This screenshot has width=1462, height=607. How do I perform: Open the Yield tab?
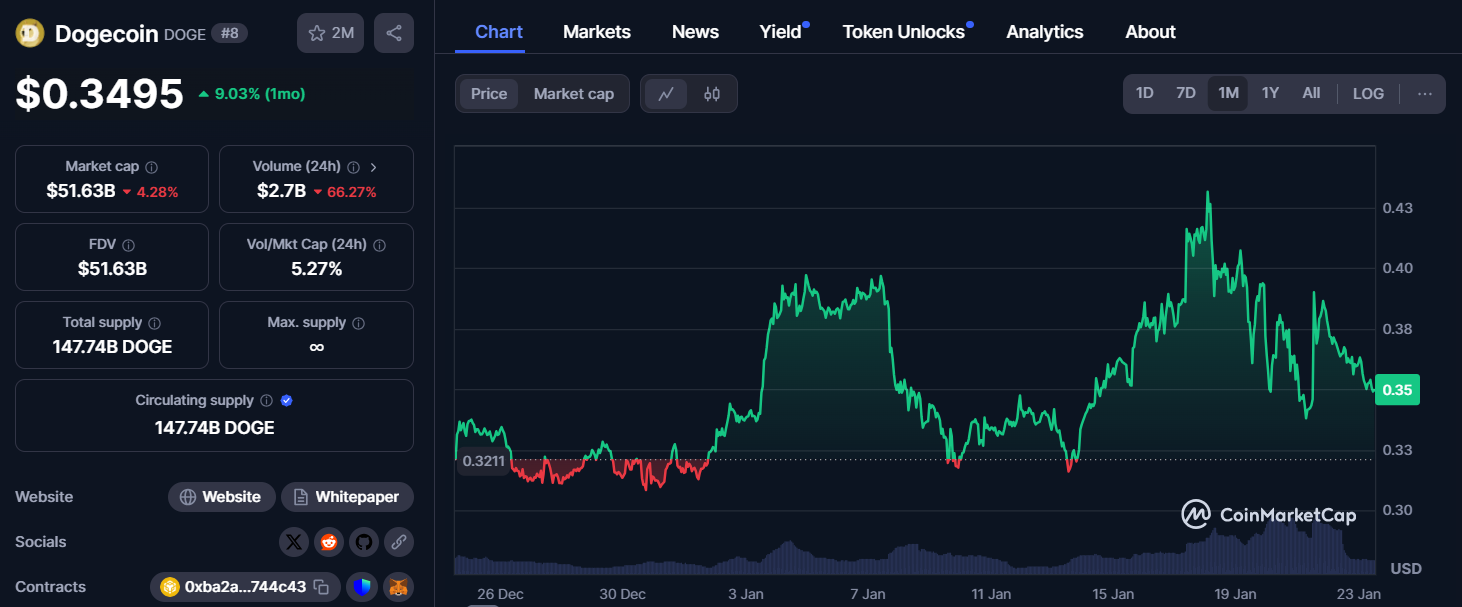pos(781,32)
